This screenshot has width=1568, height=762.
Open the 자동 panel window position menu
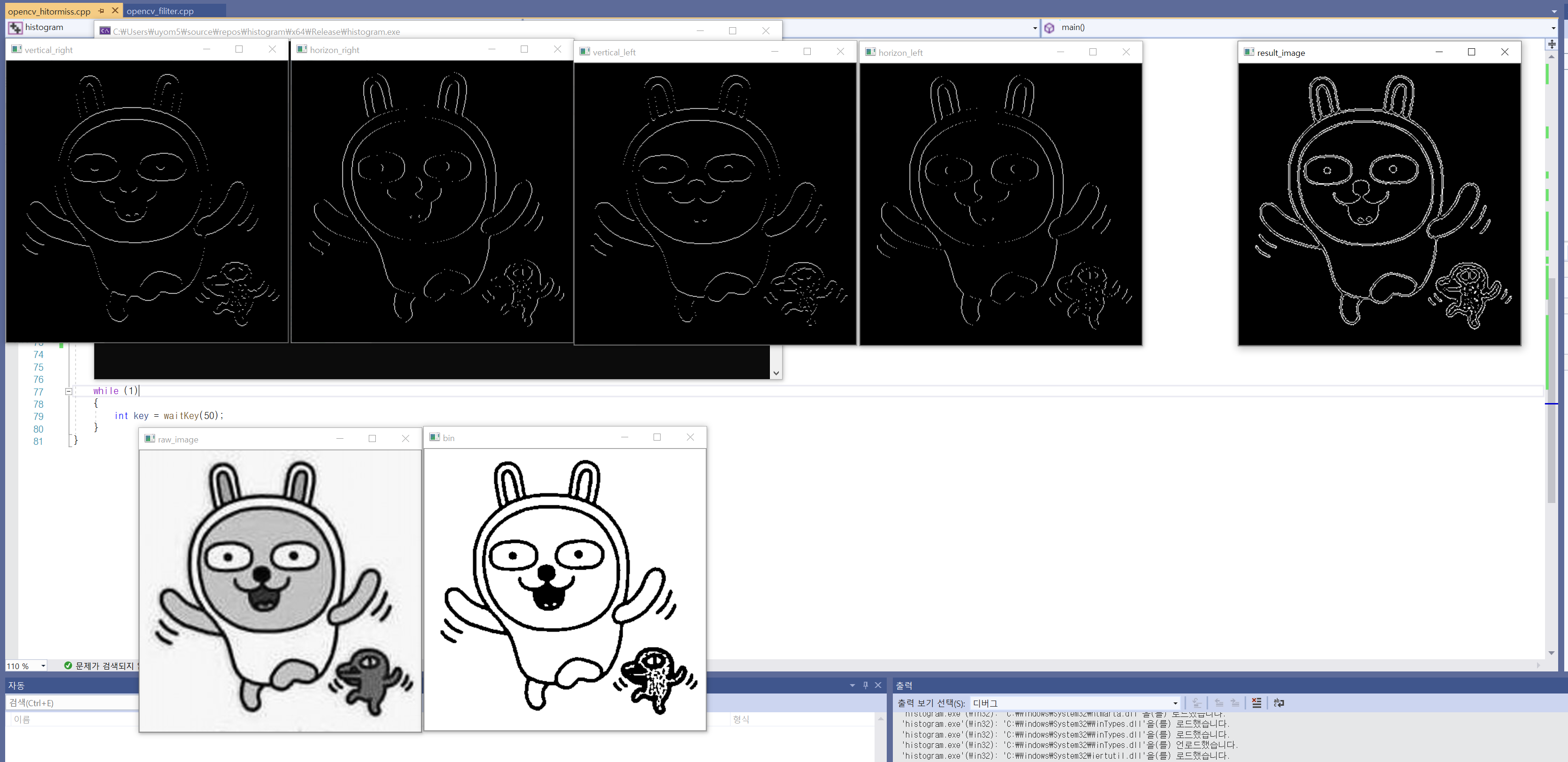pyautogui.click(x=852, y=686)
